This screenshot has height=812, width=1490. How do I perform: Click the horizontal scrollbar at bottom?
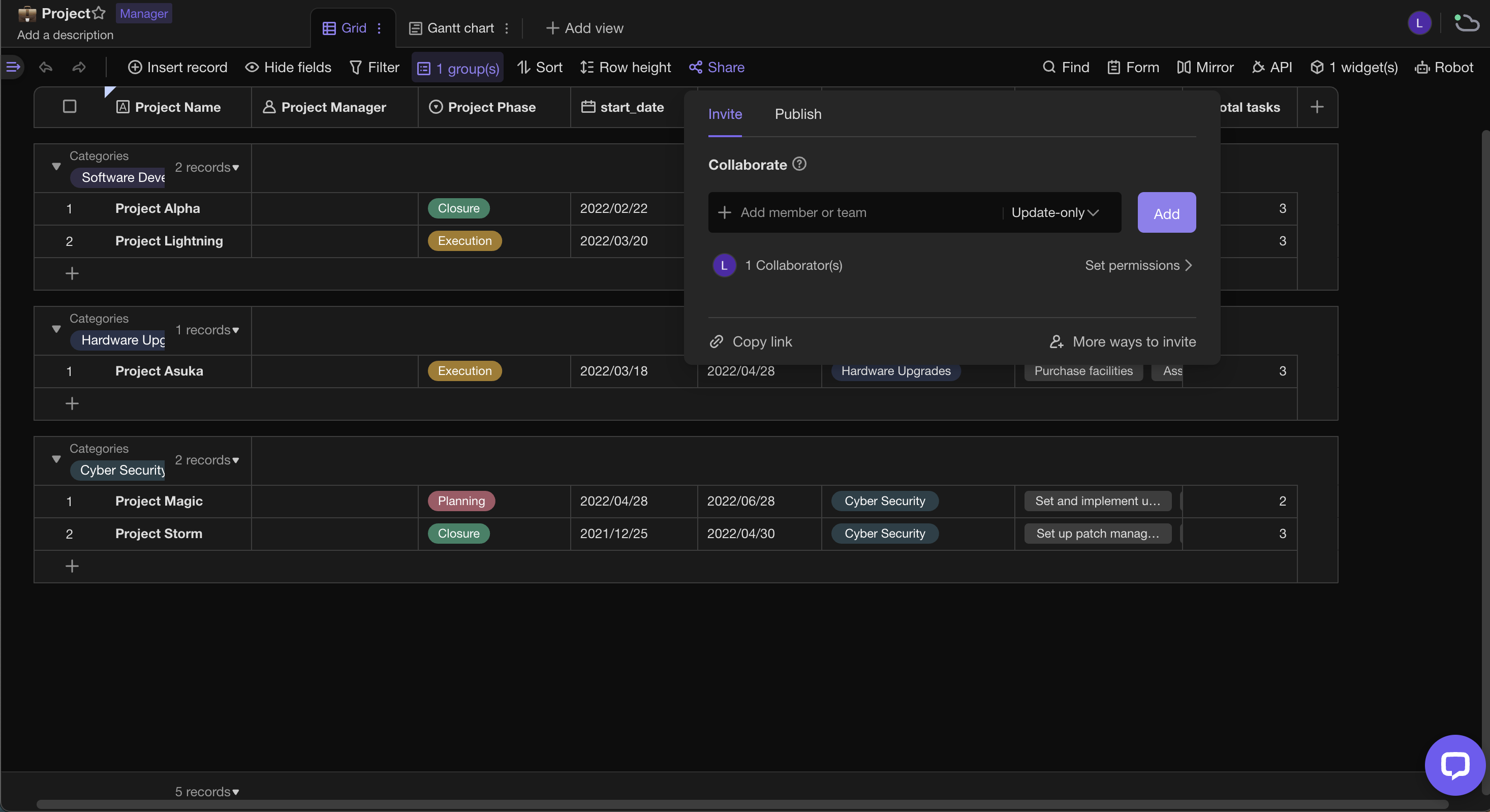point(742,804)
